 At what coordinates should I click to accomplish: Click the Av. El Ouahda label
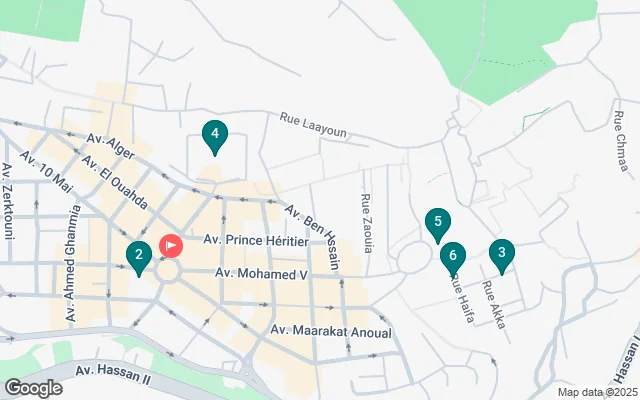(x=115, y=182)
